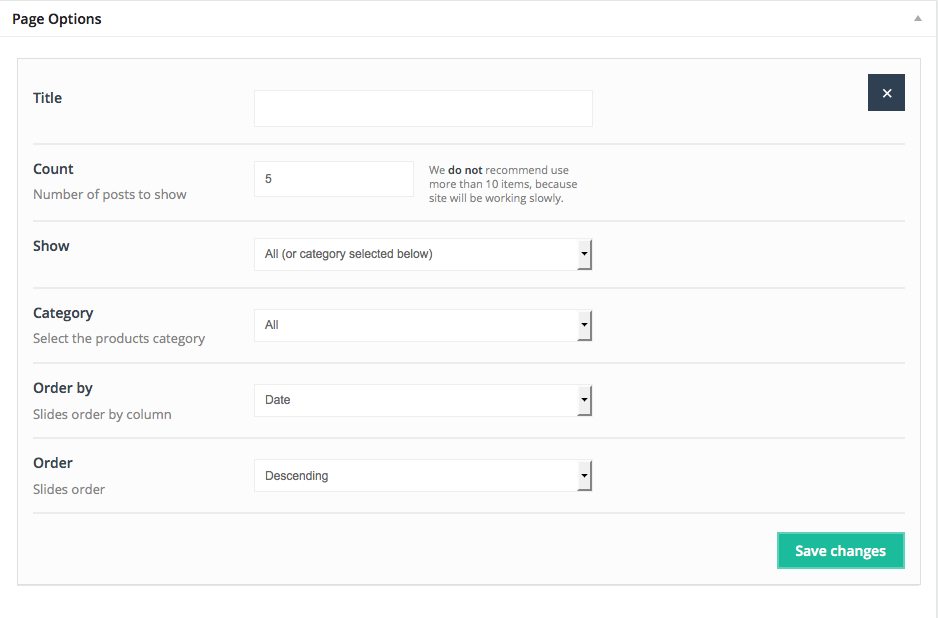Image resolution: width=938 pixels, height=618 pixels.
Task: Click the 'Order by' field label
Action: click(63, 388)
